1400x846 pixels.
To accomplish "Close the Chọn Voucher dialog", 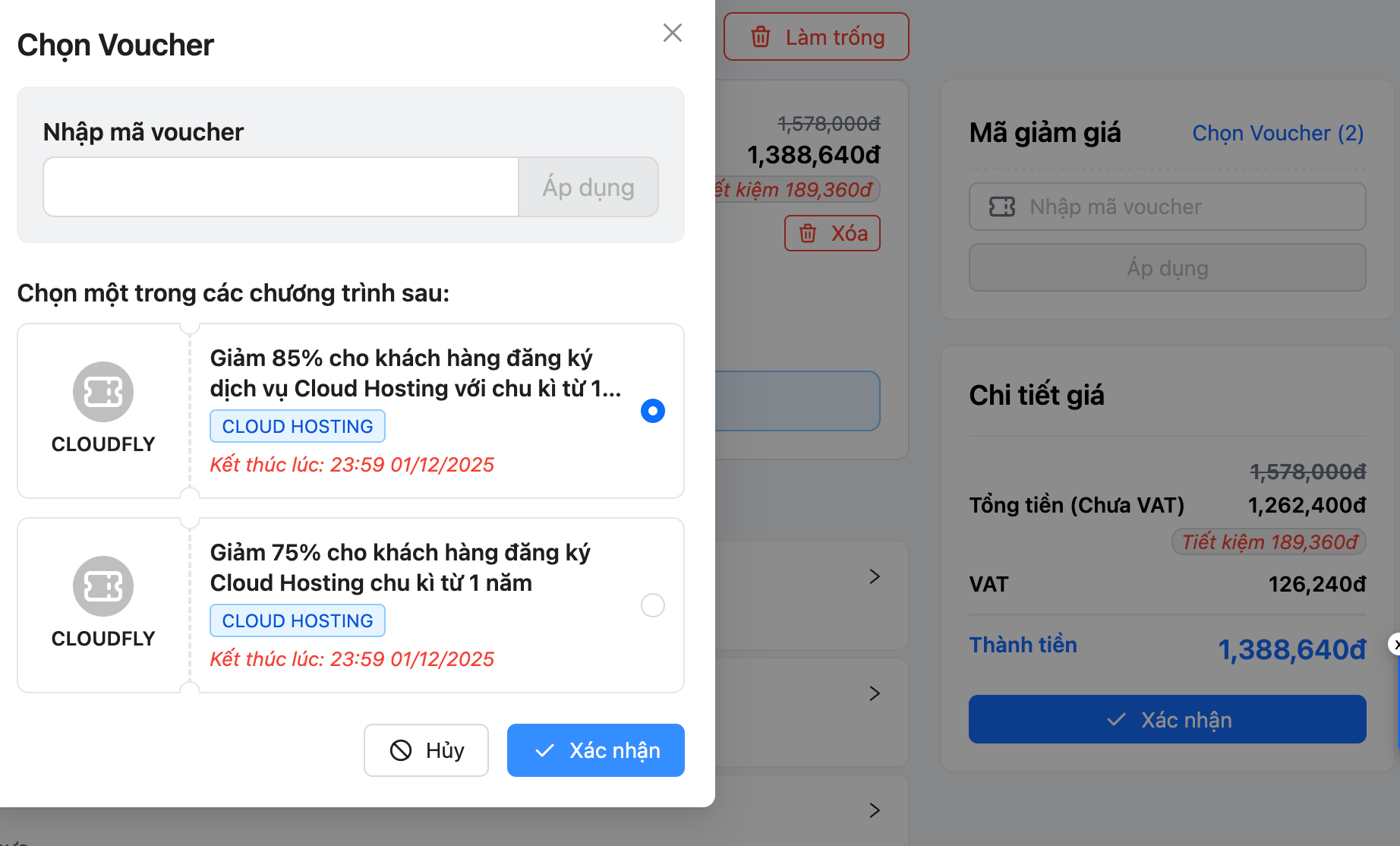I will click(x=672, y=33).
